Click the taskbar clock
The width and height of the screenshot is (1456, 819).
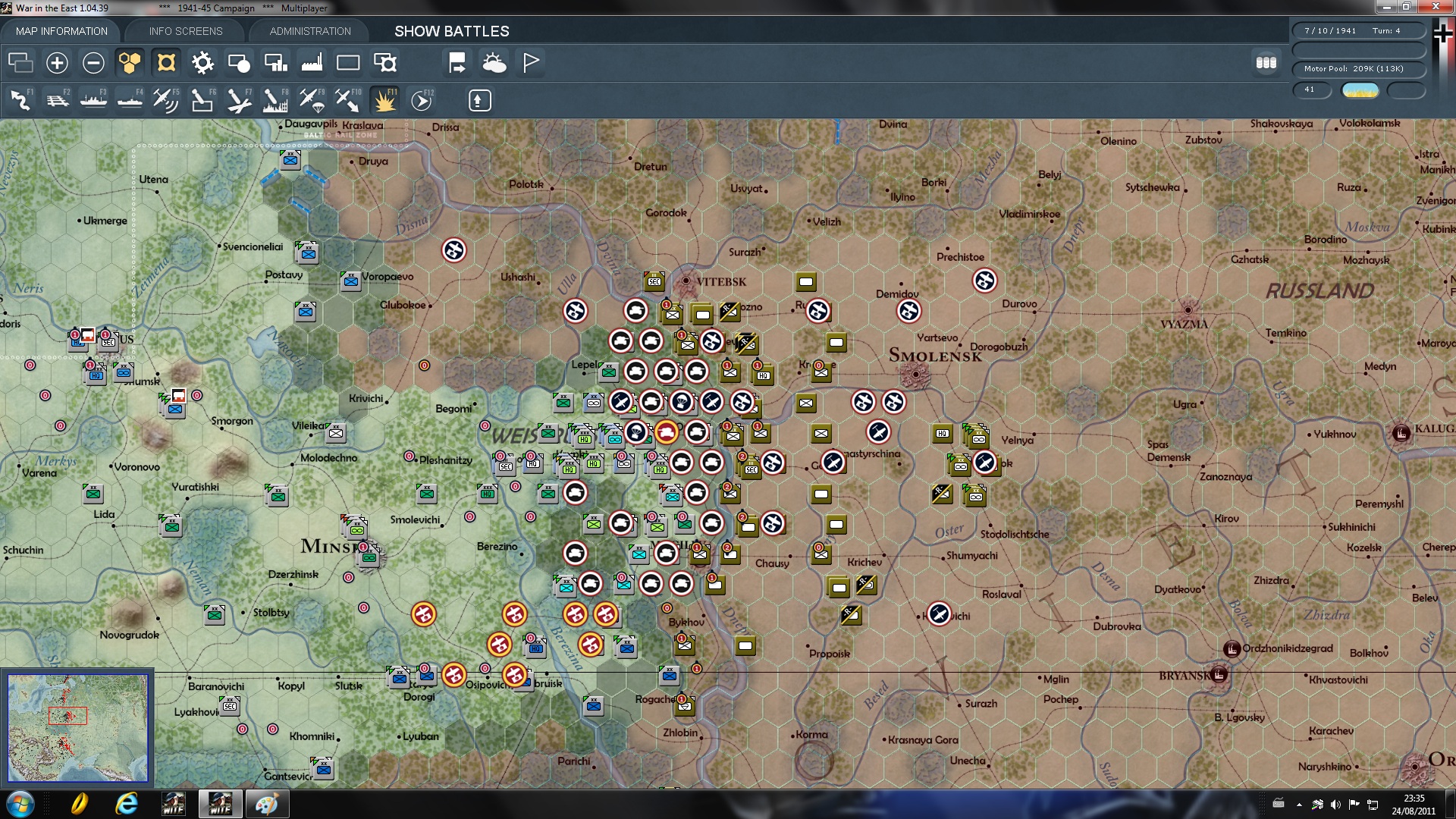pos(1414,804)
